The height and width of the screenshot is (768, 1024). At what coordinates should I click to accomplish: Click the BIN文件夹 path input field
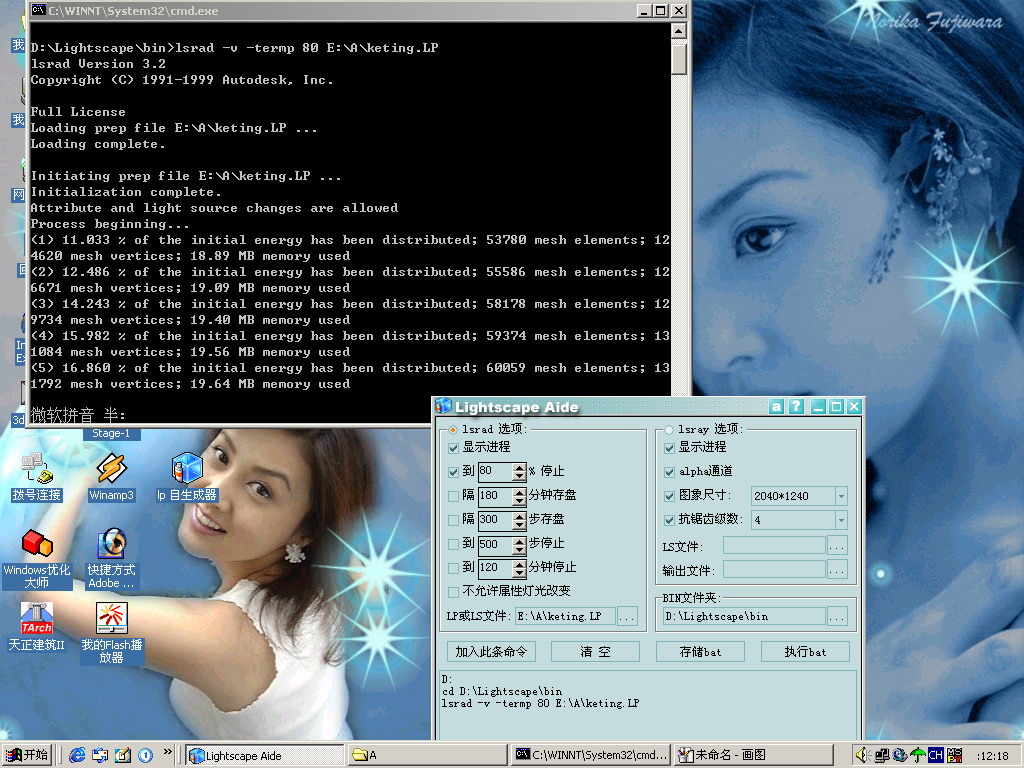pos(744,616)
